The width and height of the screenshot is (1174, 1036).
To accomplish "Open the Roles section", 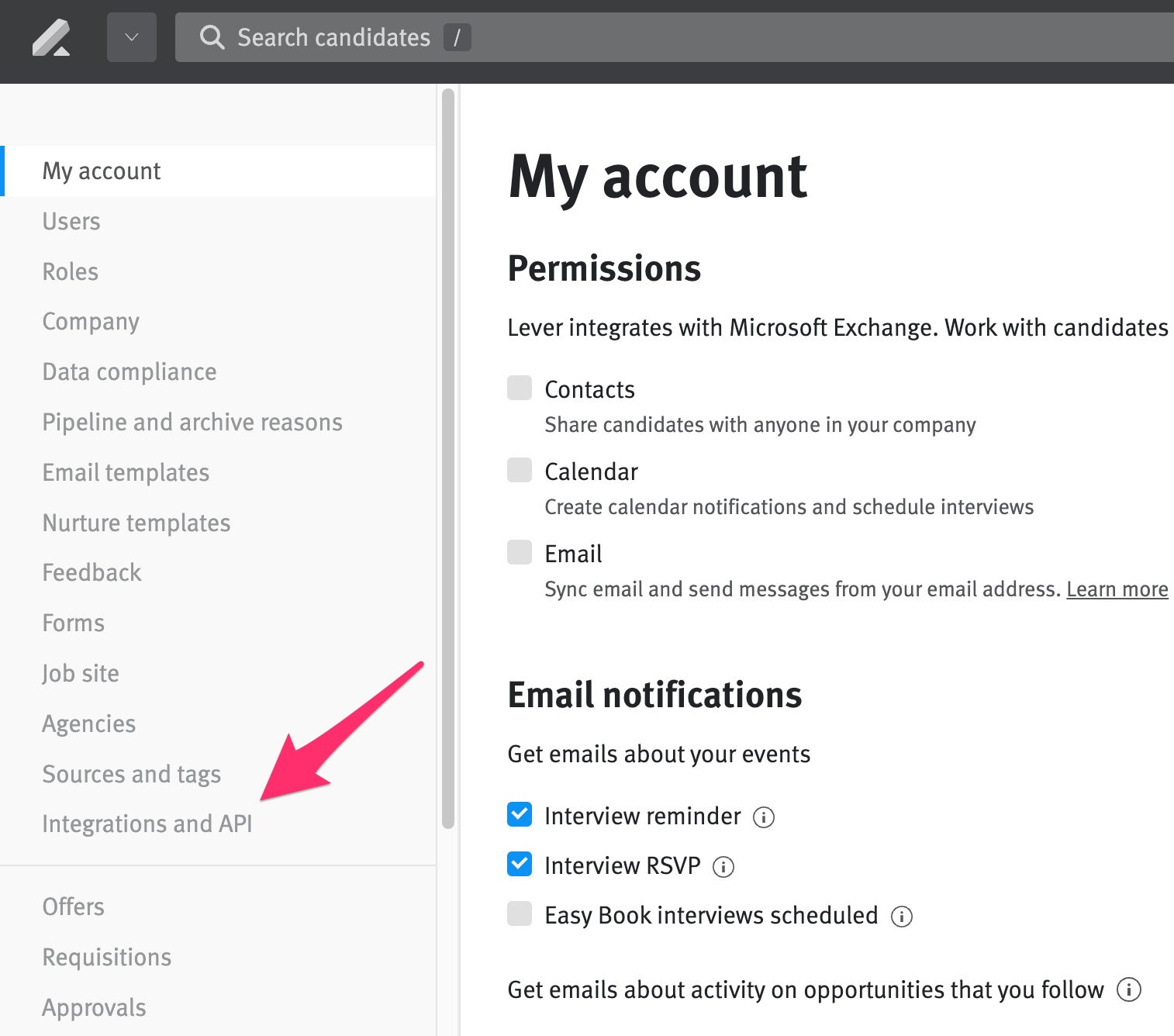I will (x=71, y=272).
